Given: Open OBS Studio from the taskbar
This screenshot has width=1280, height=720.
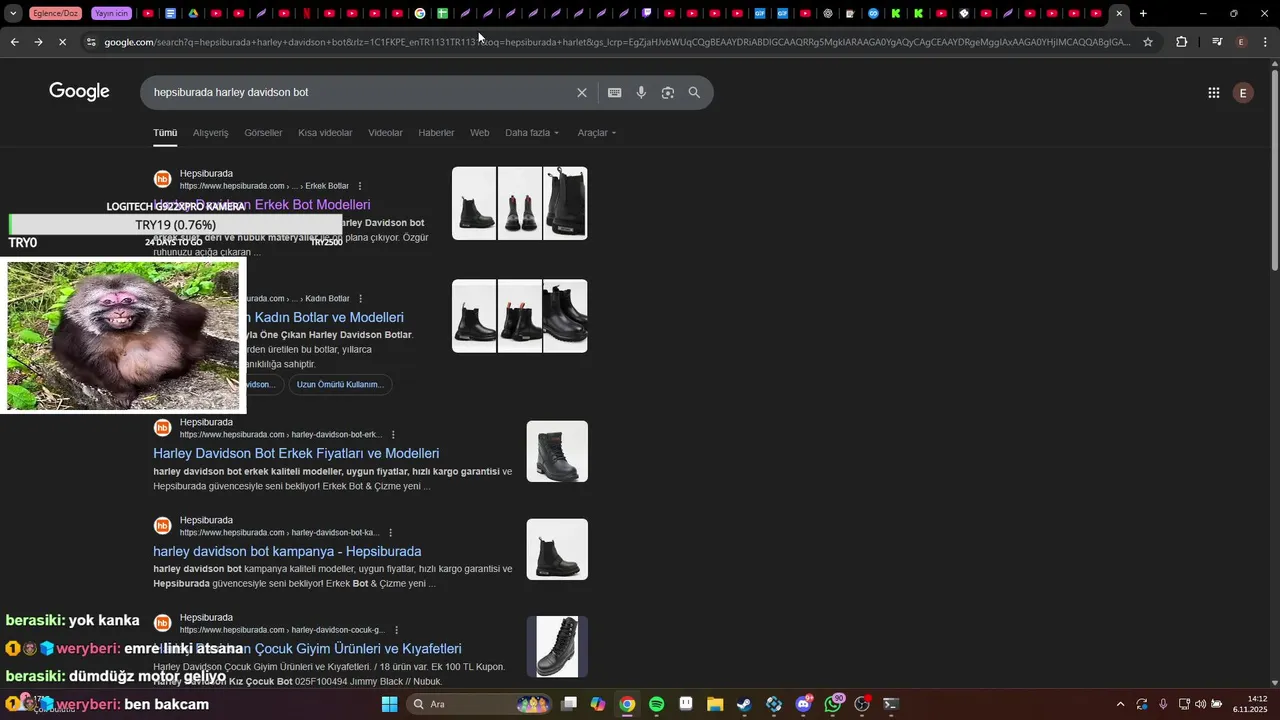Looking at the screenshot, I should point(862,704).
